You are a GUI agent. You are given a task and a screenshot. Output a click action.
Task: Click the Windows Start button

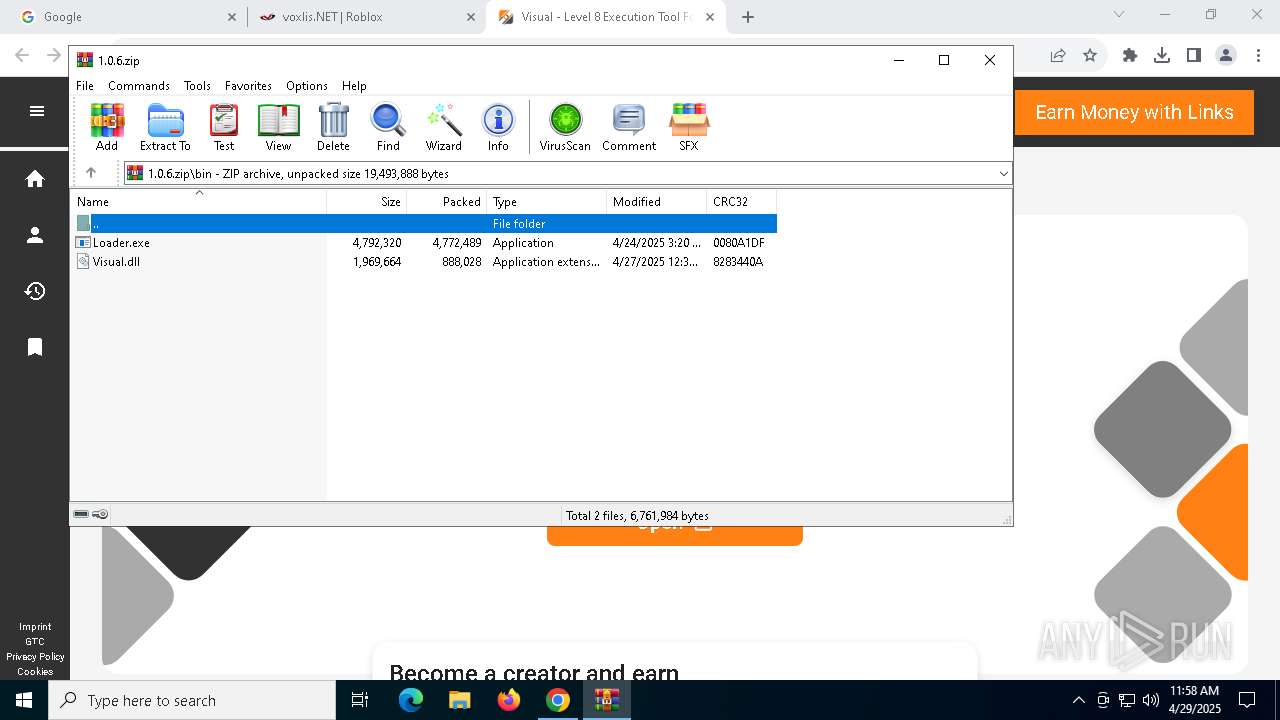[x=24, y=700]
